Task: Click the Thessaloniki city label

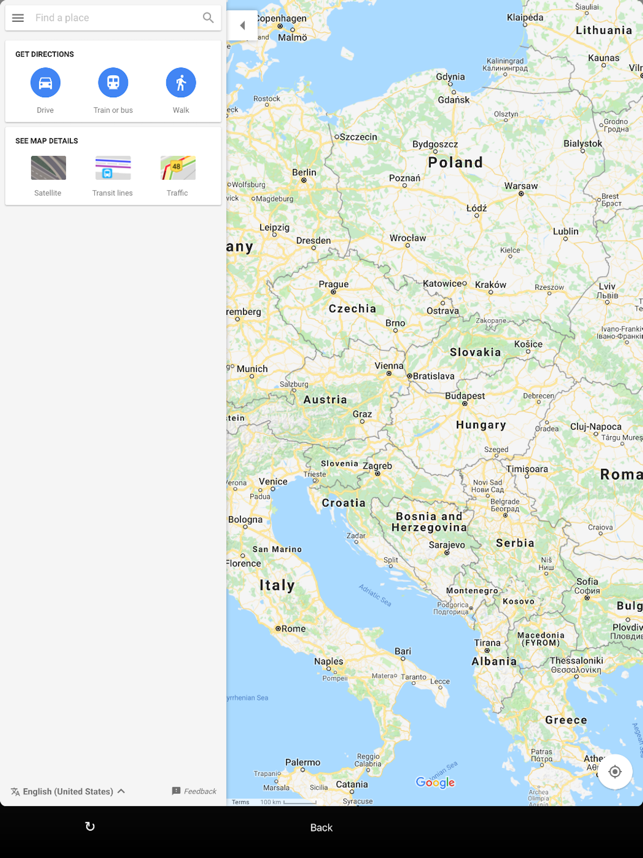Action: (576, 660)
